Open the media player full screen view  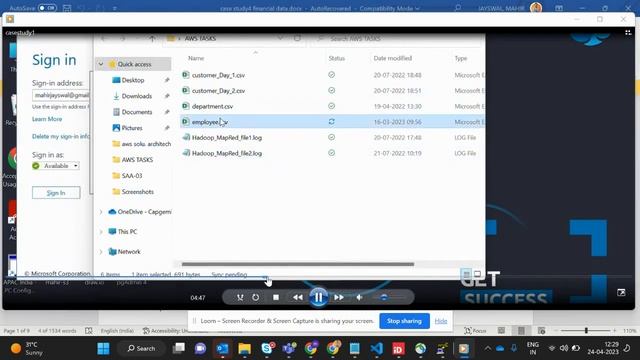coord(621,292)
